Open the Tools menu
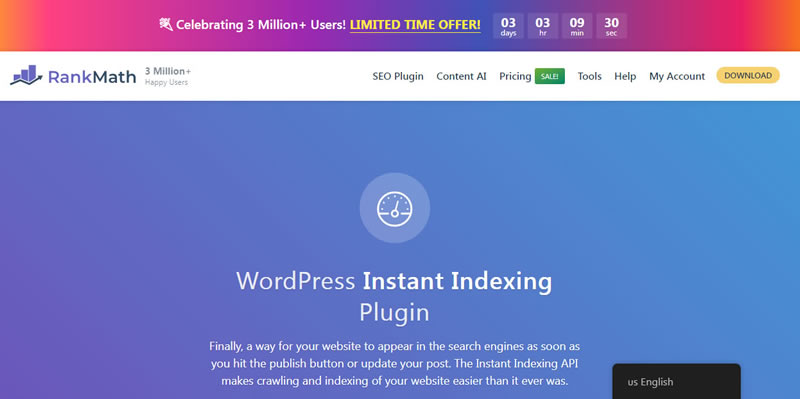This screenshot has width=800, height=399. tap(589, 76)
